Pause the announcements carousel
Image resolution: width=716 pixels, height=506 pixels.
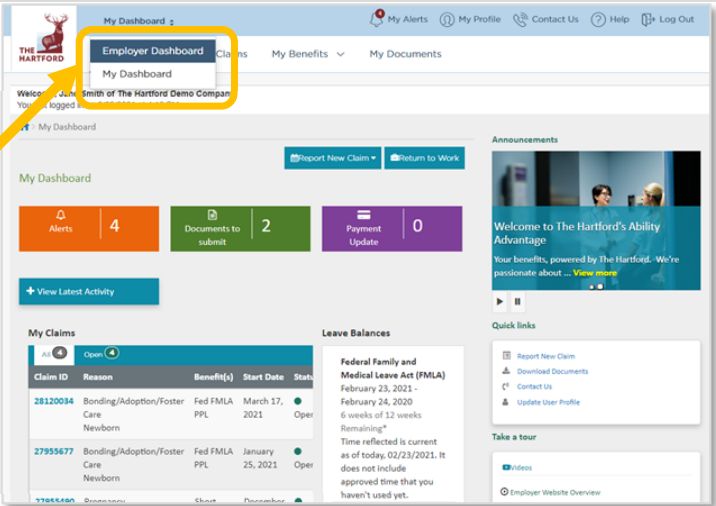pyautogui.click(x=517, y=301)
